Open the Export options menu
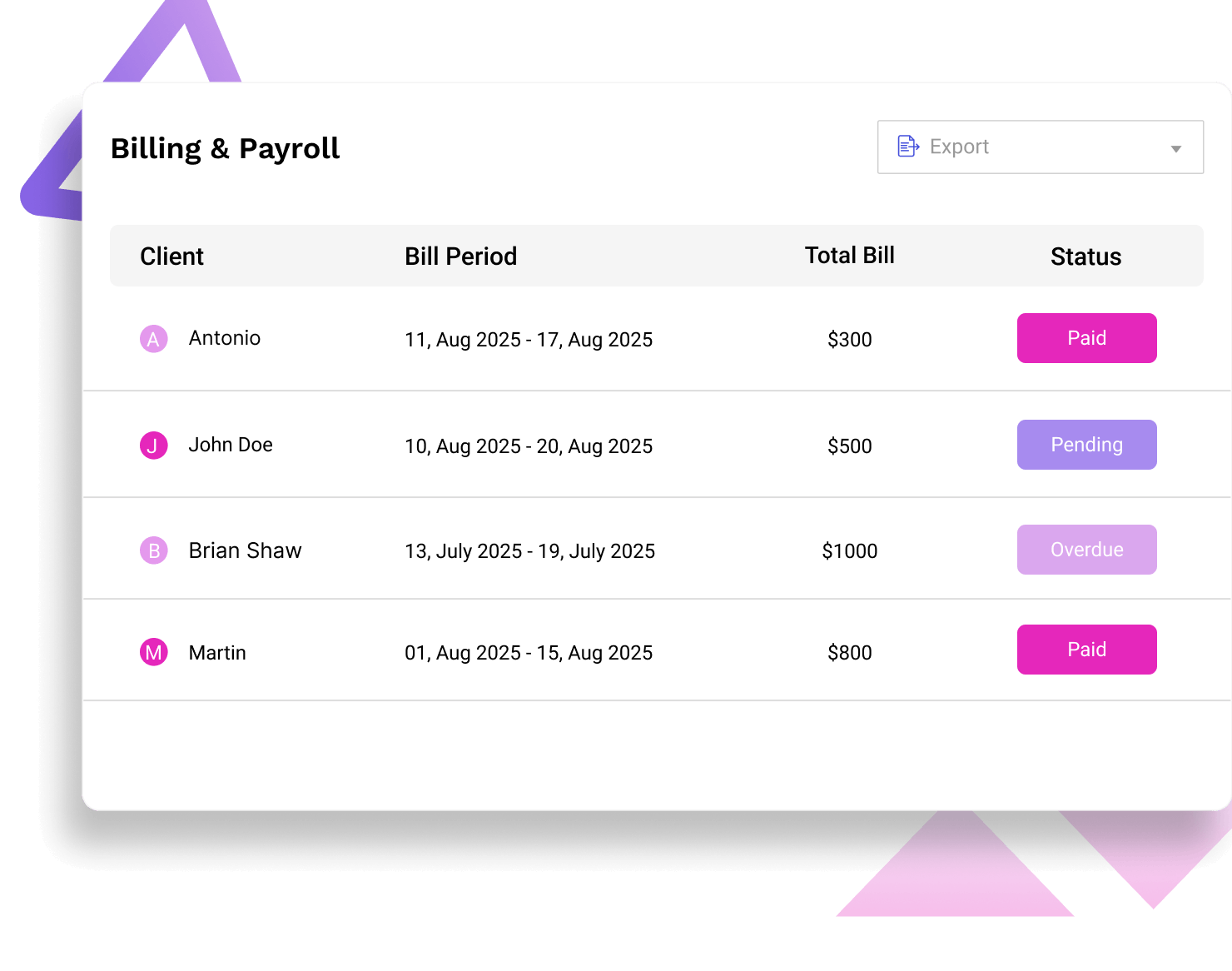 click(1040, 147)
